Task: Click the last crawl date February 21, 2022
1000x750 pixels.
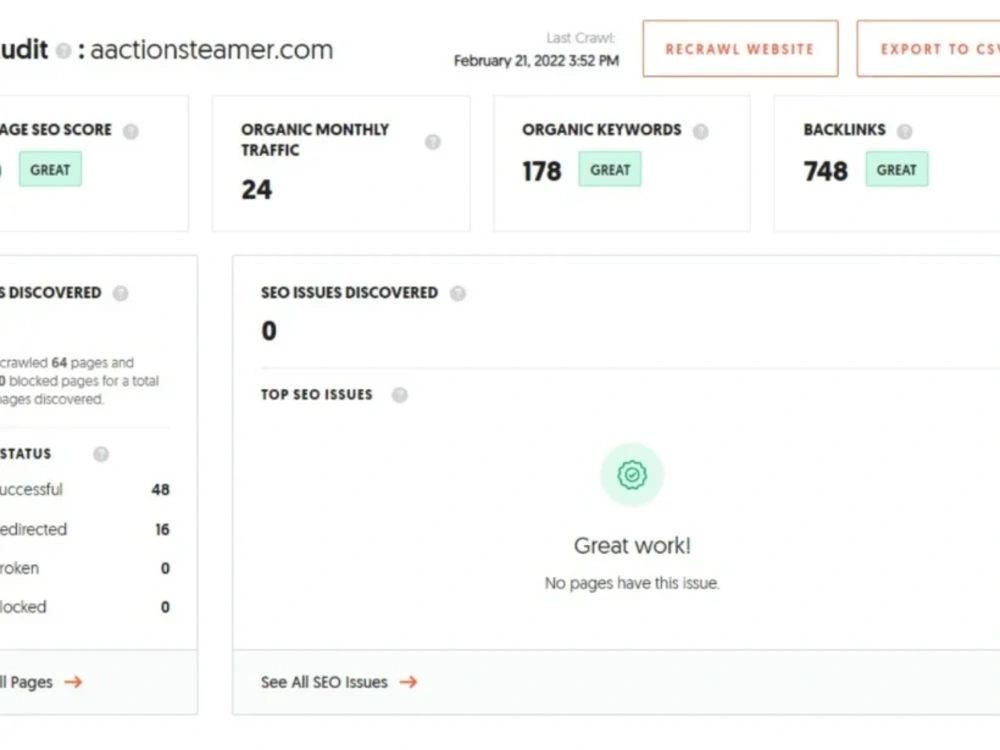Action: [x=536, y=61]
